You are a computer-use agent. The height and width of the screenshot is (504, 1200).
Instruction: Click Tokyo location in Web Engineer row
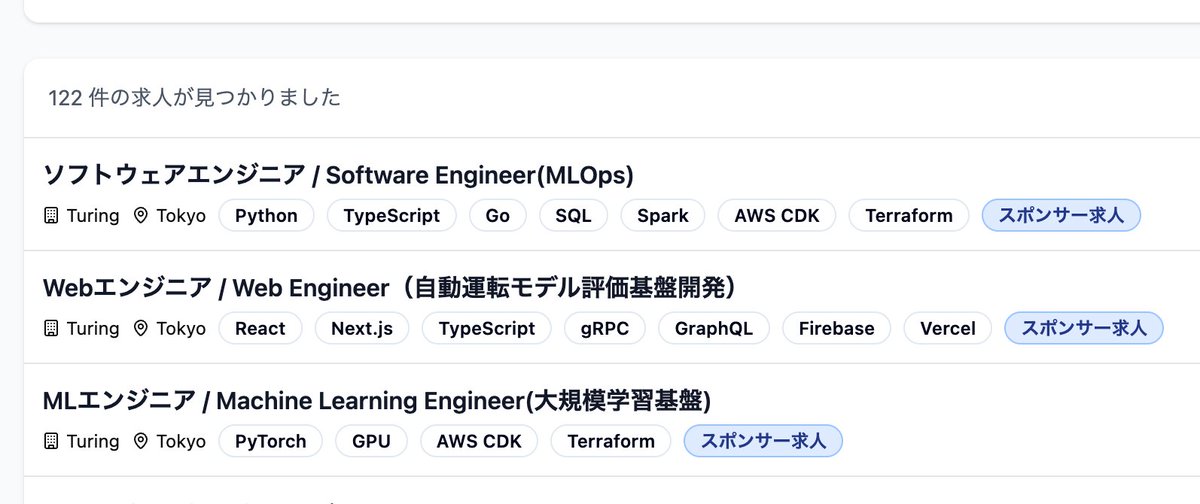pos(181,328)
